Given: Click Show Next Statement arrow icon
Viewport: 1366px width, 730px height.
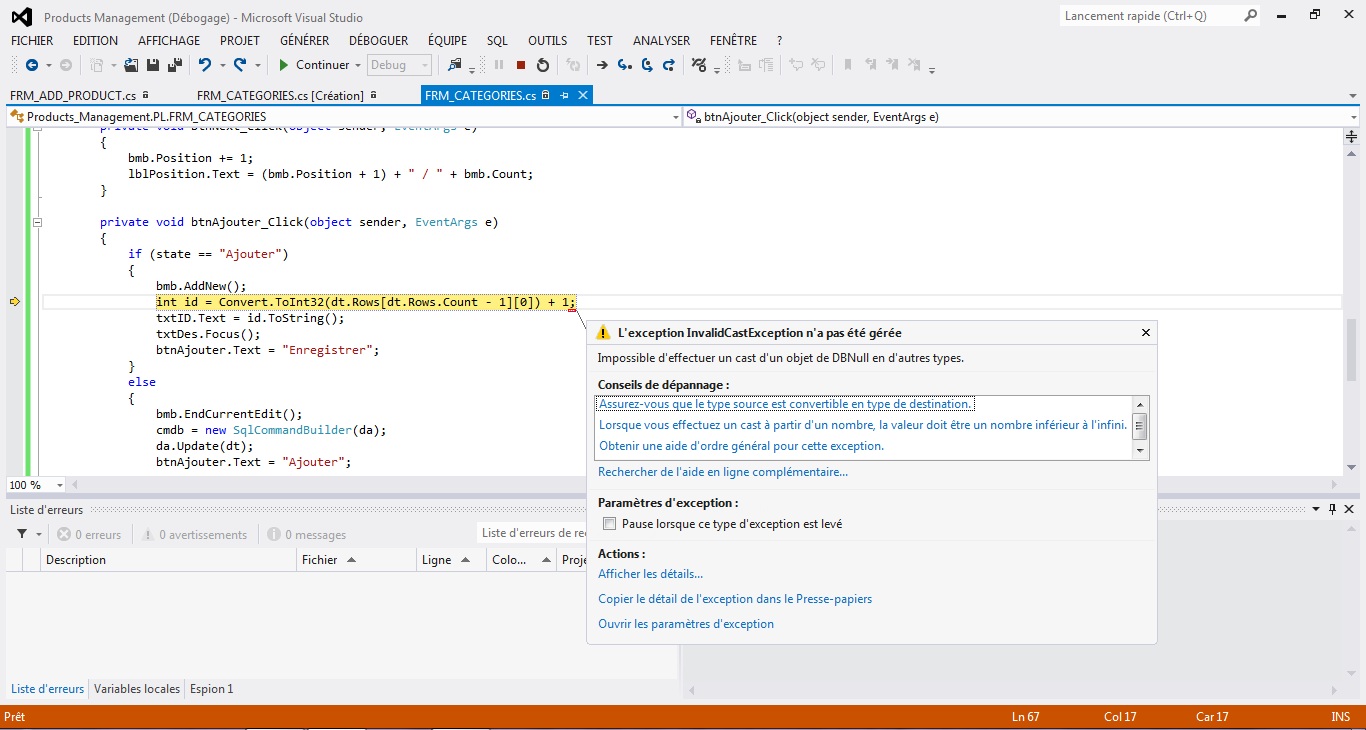Looking at the screenshot, I should [602, 65].
